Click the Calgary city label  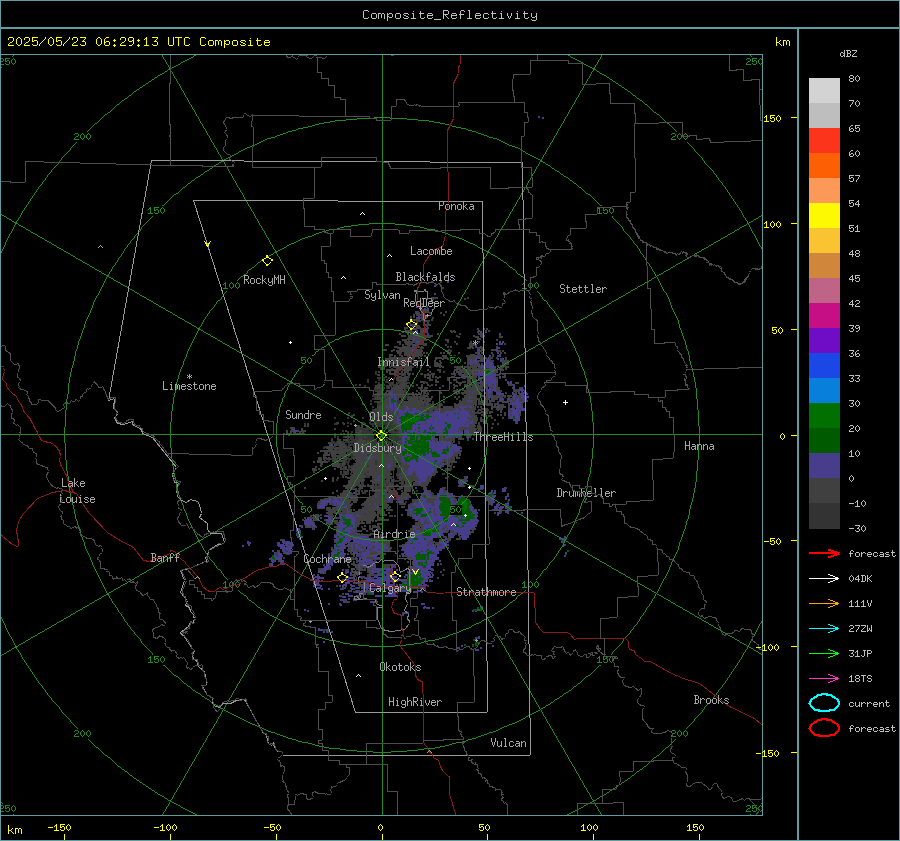click(390, 588)
